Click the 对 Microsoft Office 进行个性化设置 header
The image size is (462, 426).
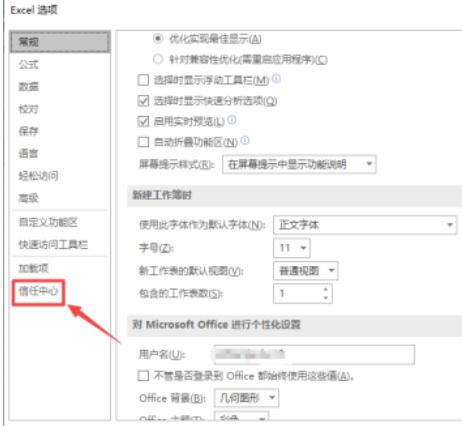click(217, 324)
